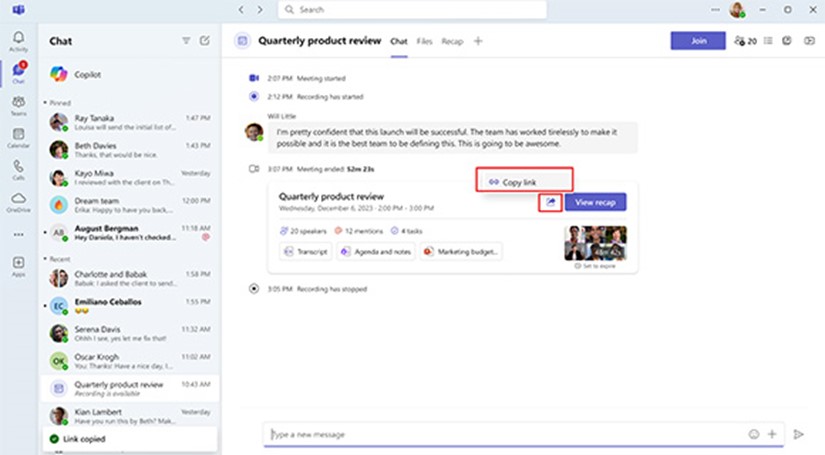Click the Microsoft Teams logo
The height and width of the screenshot is (455, 825).
[18, 10]
